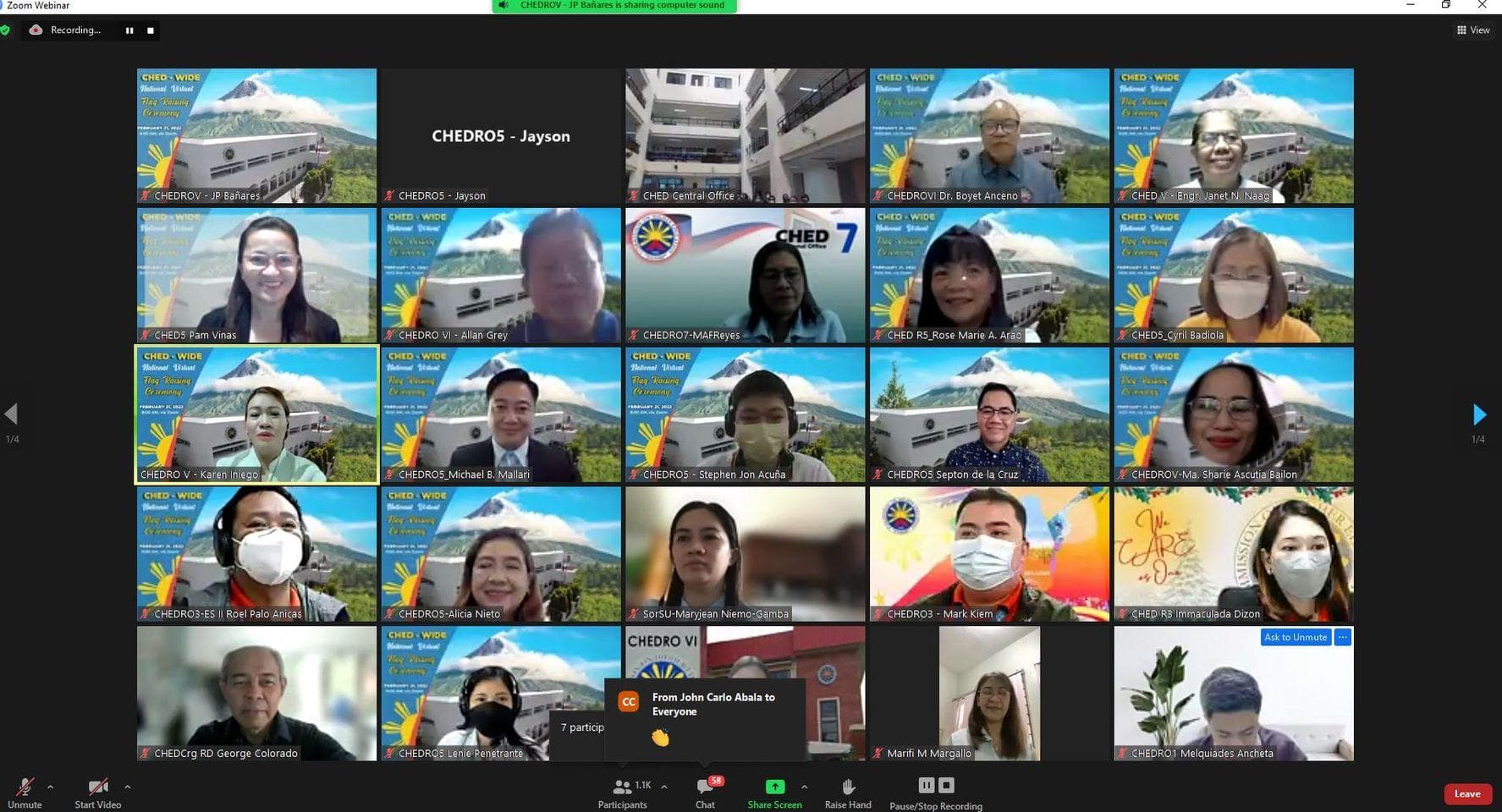
Task: Expand audio options next to Unmute
Action: 51,787
